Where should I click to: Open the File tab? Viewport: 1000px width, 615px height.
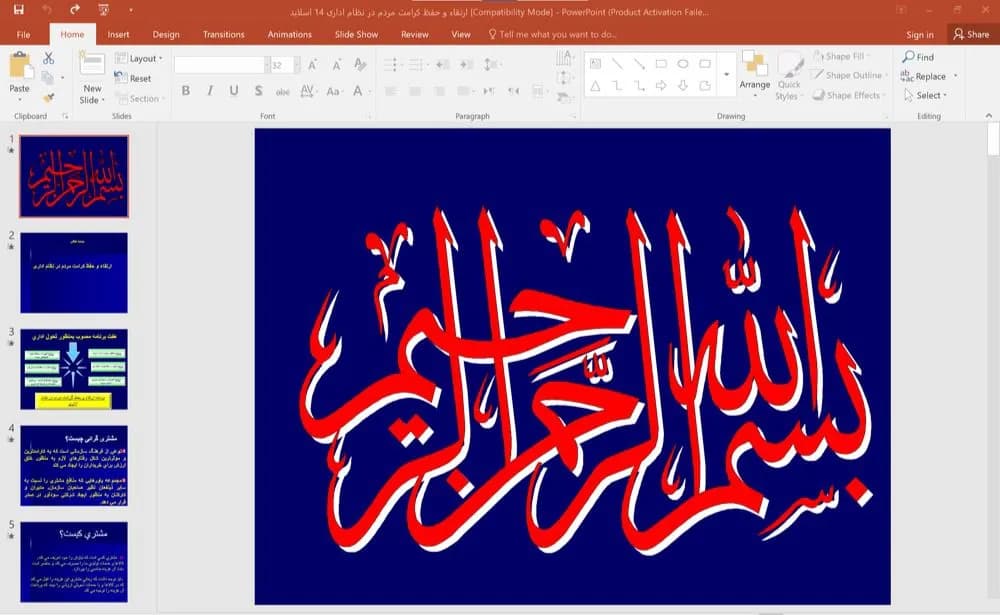(24, 34)
